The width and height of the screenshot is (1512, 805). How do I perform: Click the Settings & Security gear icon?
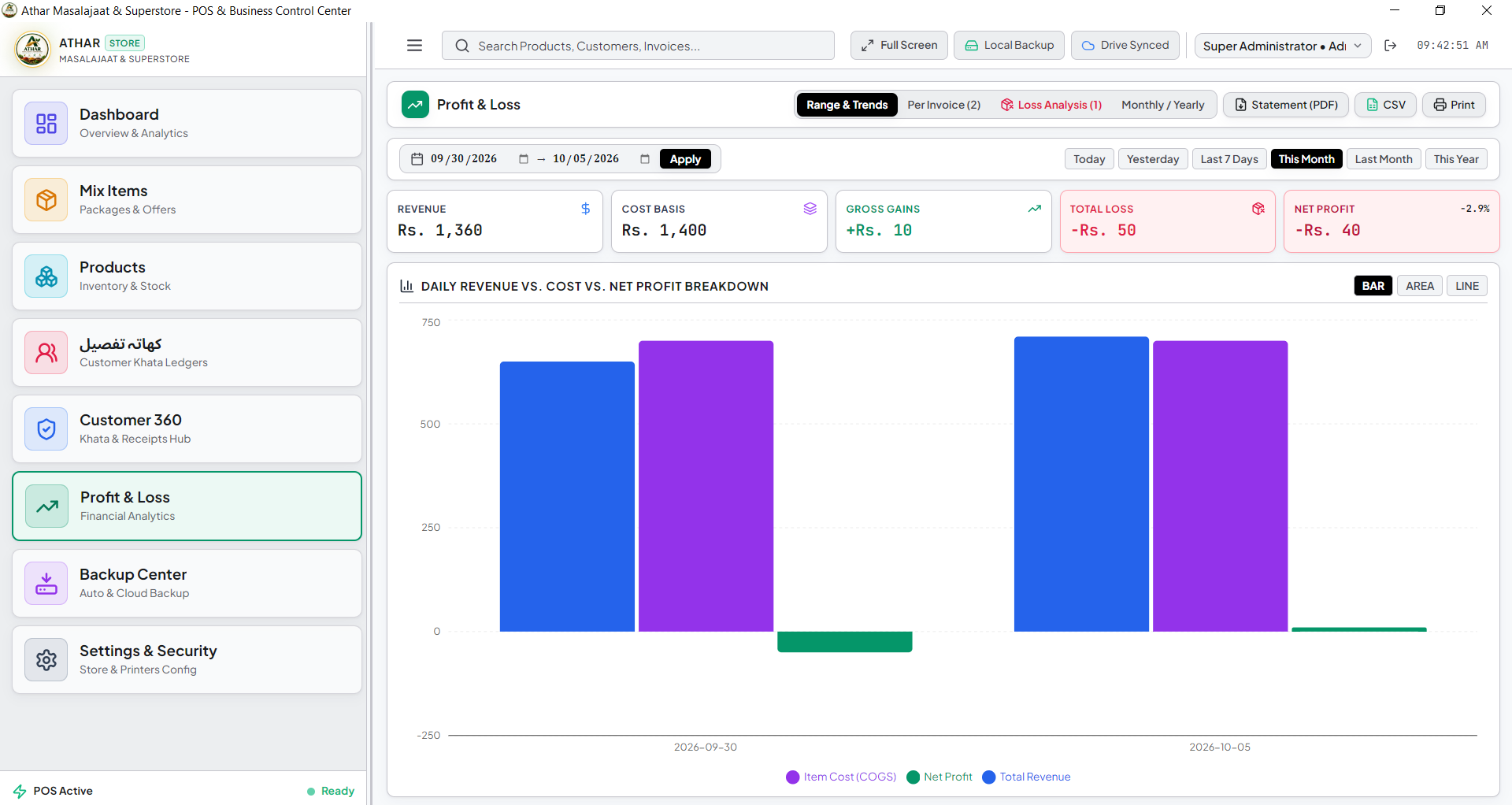[x=46, y=660]
